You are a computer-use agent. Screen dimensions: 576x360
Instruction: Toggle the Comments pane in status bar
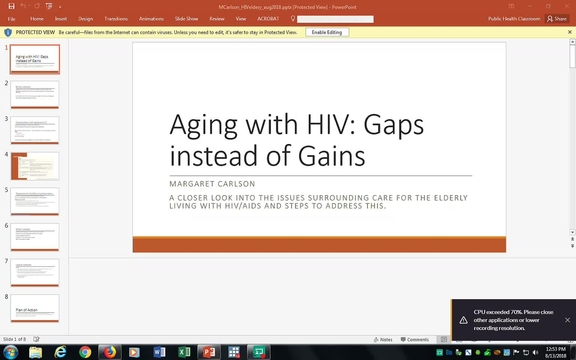(415, 339)
